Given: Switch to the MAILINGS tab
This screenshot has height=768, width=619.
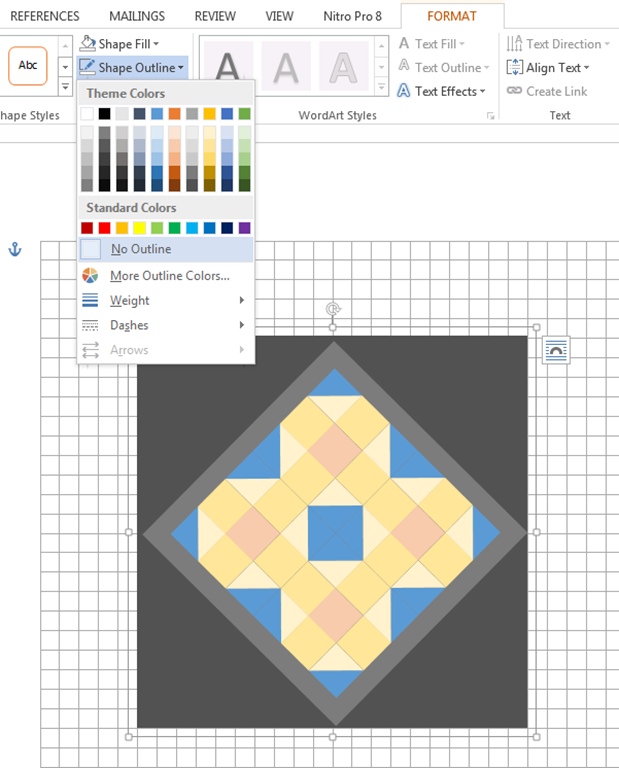Looking at the screenshot, I should (x=137, y=16).
